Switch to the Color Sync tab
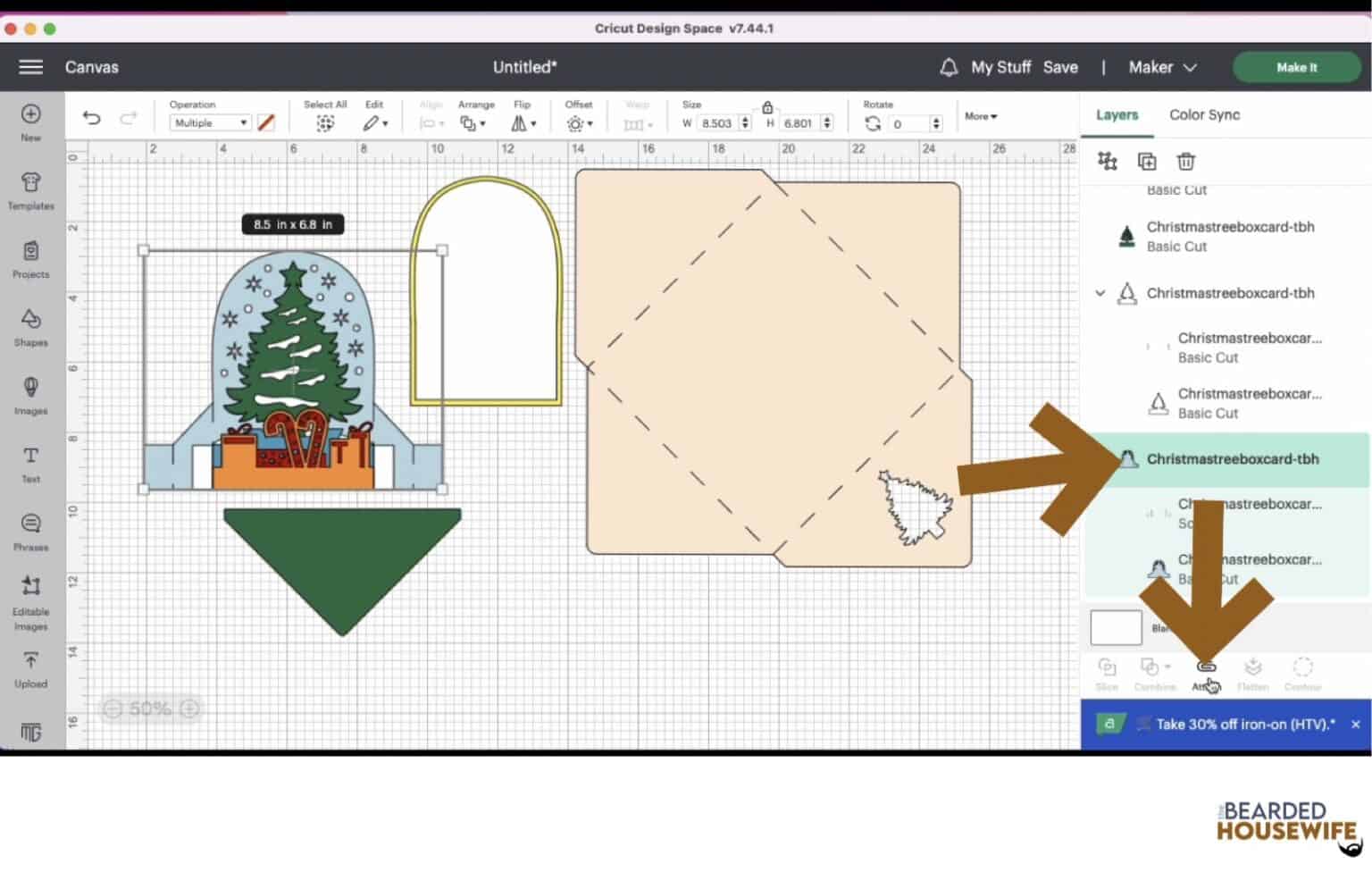 click(x=1204, y=114)
